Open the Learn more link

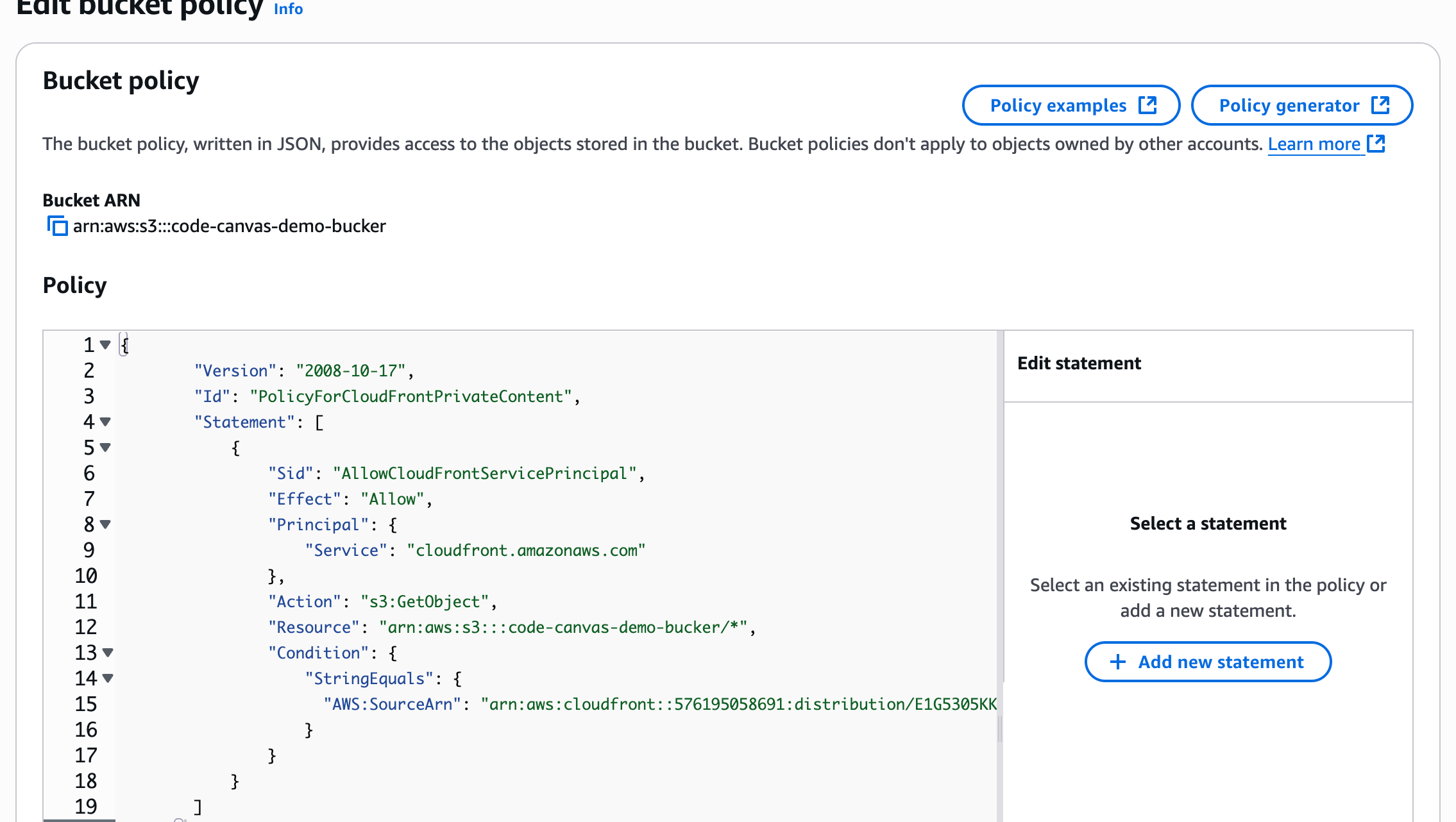[1314, 144]
